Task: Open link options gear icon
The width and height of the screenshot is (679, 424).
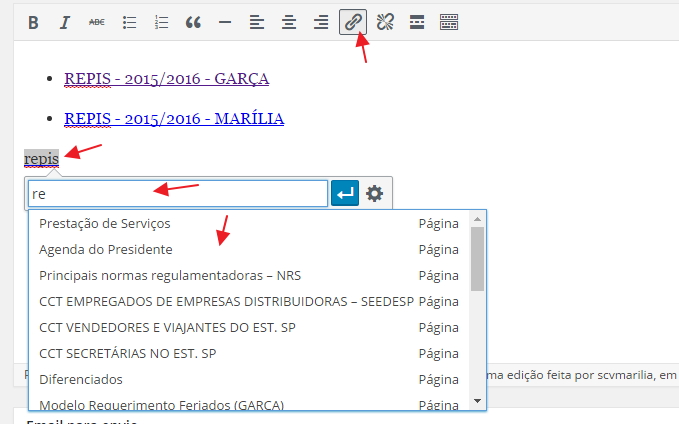Action: pyautogui.click(x=375, y=193)
